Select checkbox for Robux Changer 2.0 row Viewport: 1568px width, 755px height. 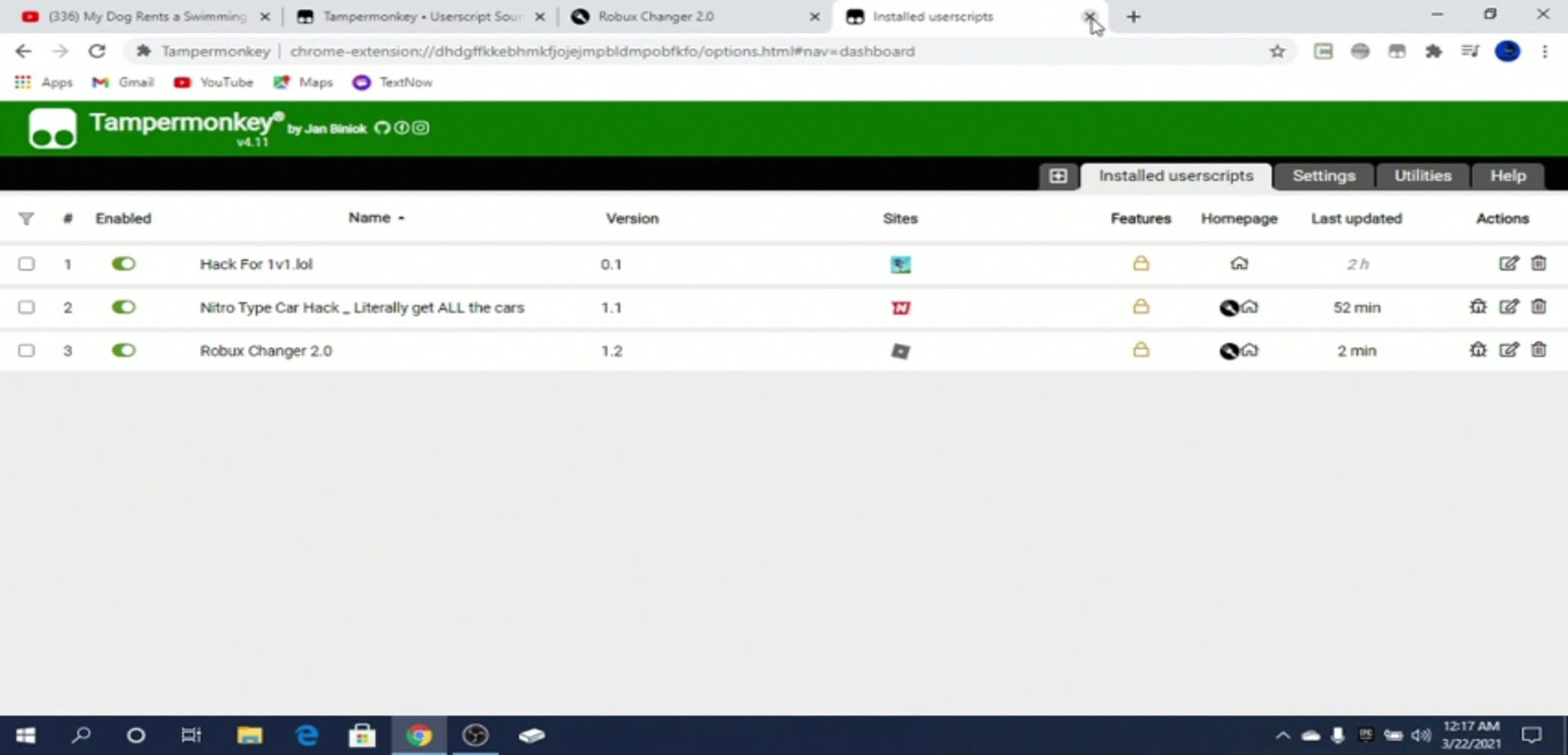pos(27,351)
